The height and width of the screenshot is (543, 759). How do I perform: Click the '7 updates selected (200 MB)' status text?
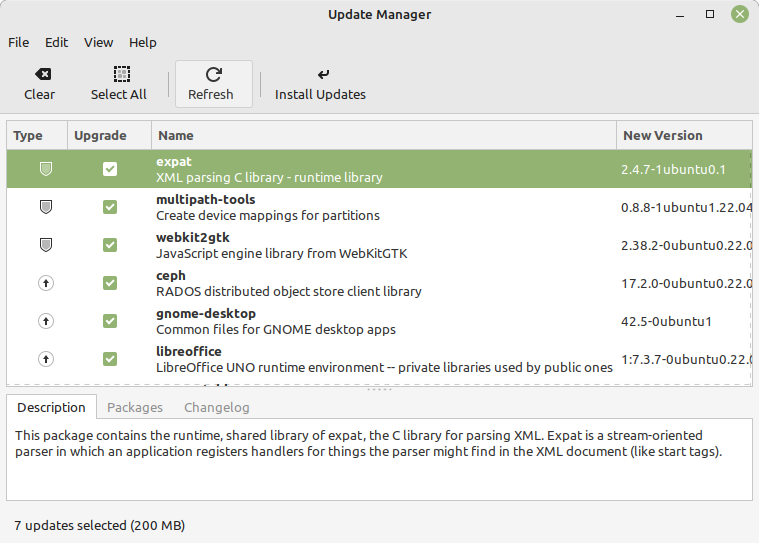100,526
